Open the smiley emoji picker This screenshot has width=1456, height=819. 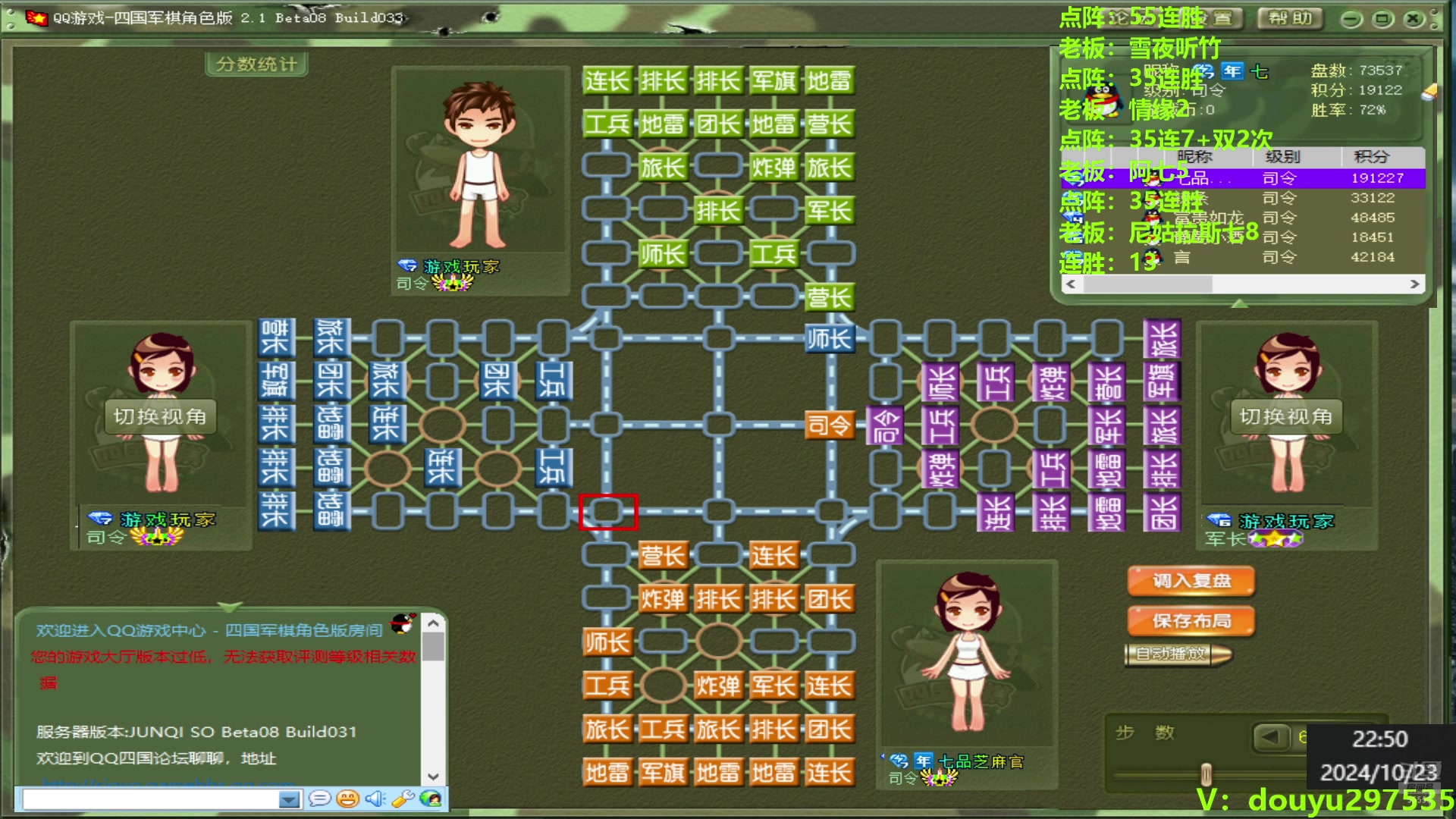pos(347,799)
